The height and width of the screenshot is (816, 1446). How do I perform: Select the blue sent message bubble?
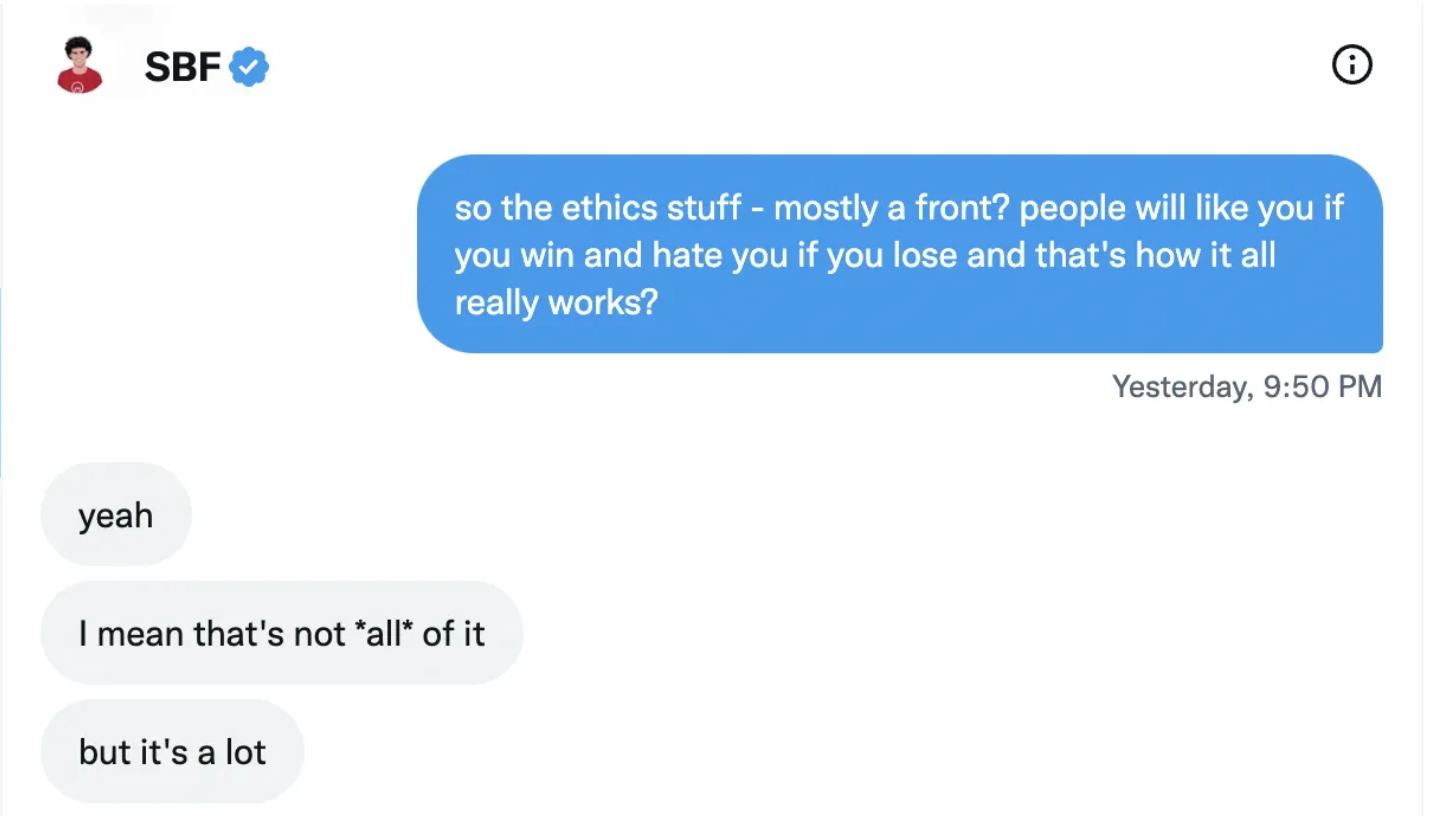[899, 254]
